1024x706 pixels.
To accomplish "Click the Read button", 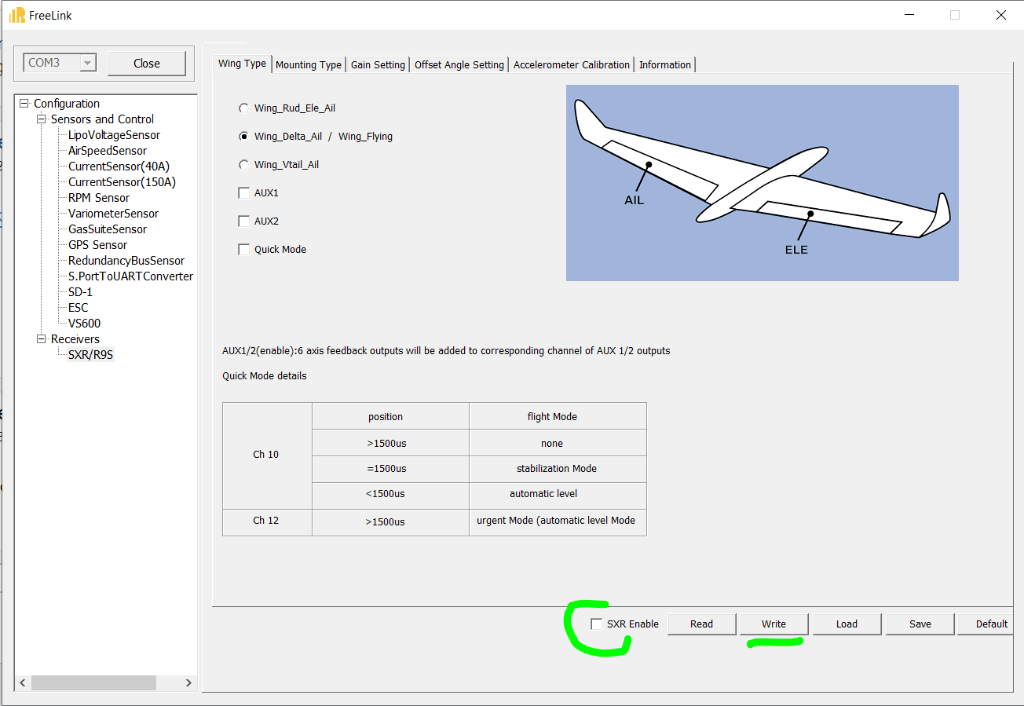I will (x=701, y=624).
